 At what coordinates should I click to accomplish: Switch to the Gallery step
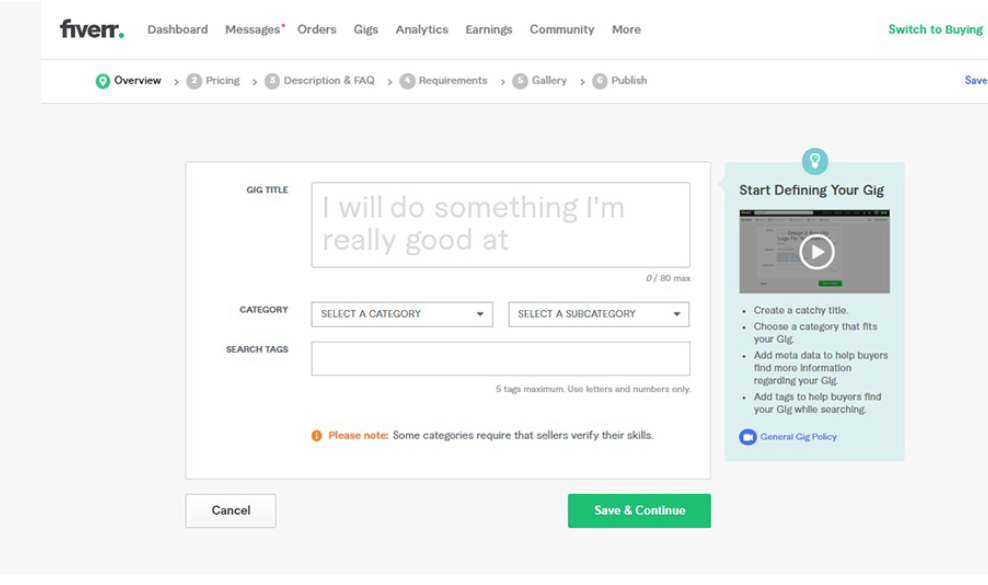point(549,81)
